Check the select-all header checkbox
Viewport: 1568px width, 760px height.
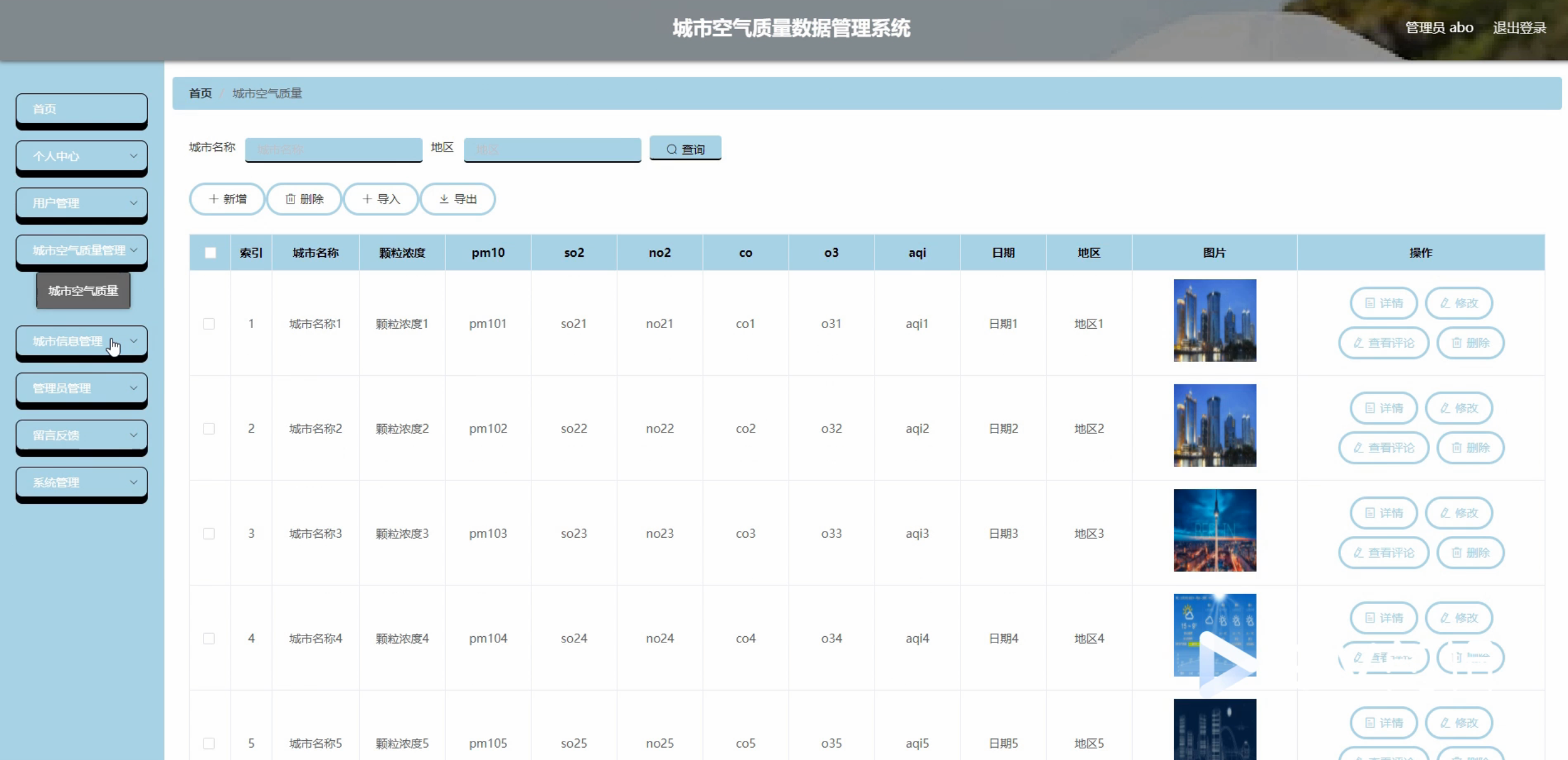[210, 253]
